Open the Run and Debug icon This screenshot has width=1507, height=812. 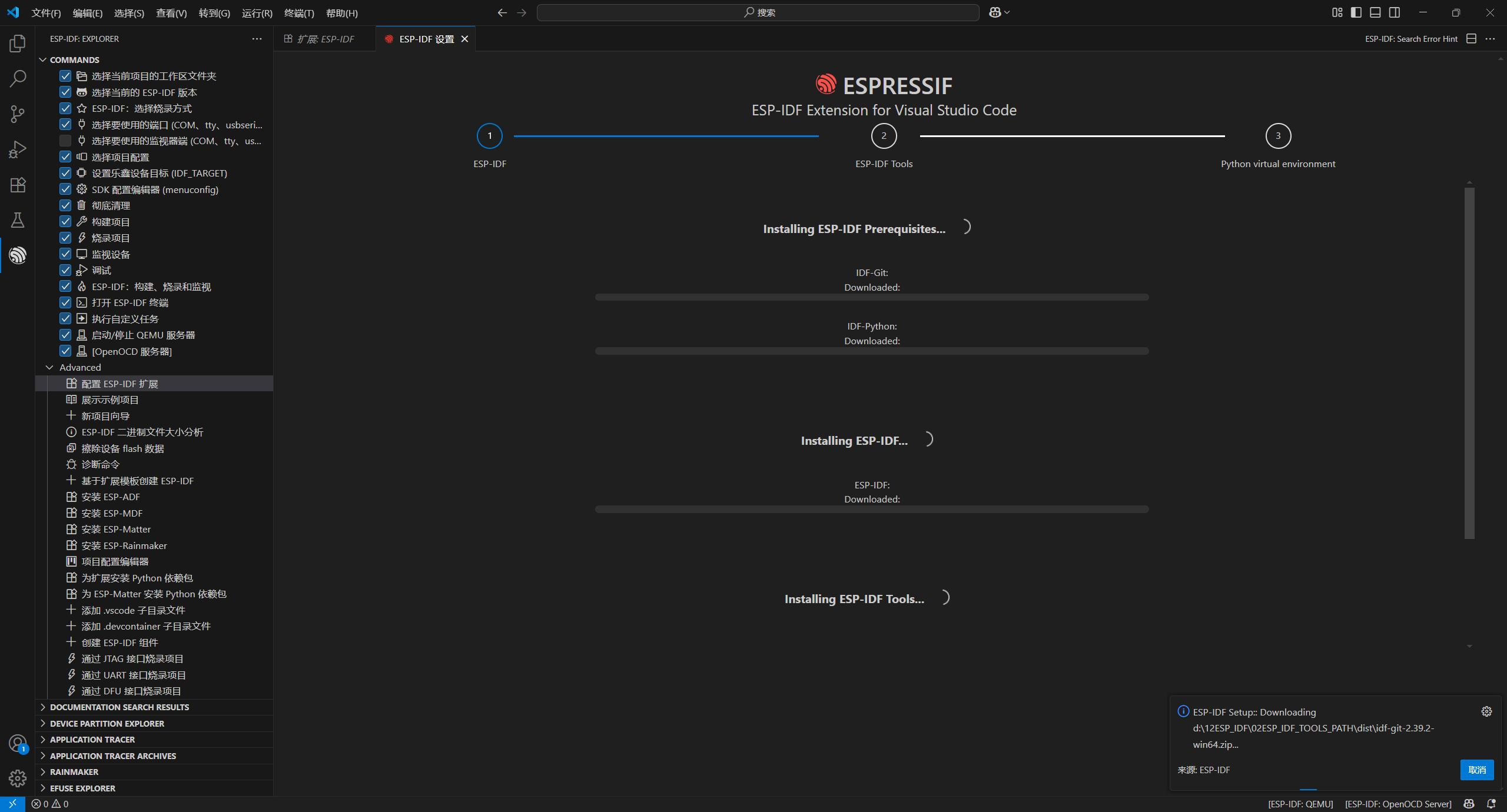coord(17,149)
